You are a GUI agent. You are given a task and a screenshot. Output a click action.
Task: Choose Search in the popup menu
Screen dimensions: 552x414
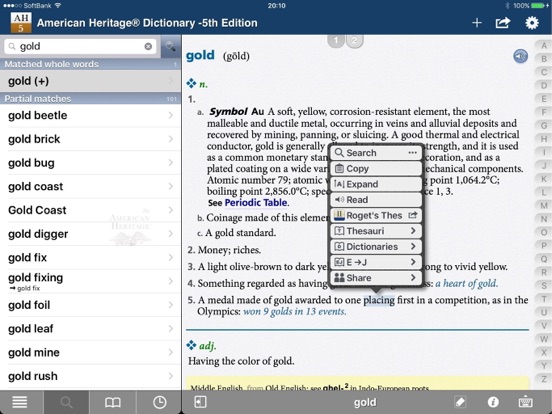coord(376,153)
